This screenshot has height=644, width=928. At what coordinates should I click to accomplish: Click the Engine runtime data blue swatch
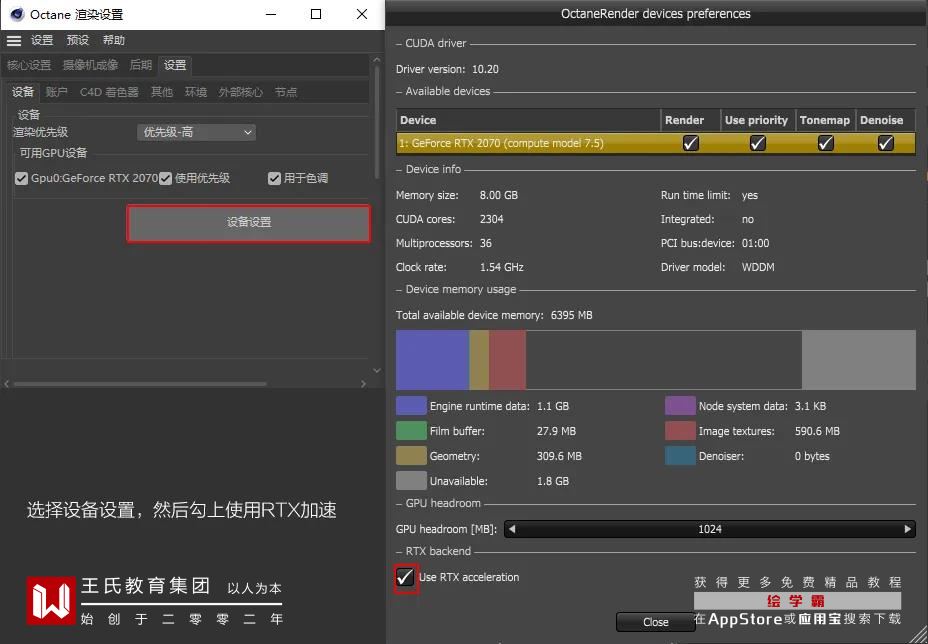click(411, 406)
